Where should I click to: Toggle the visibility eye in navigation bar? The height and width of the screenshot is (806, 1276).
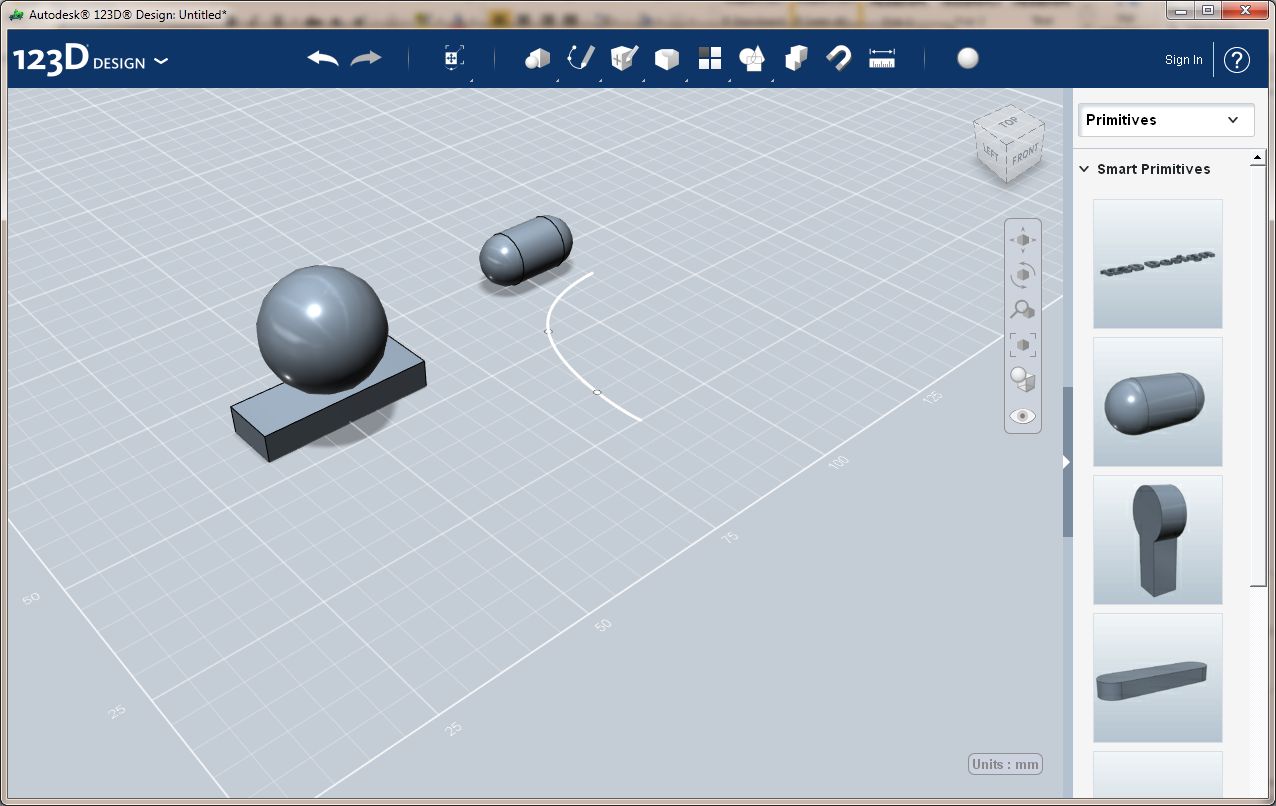(1022, 416)
